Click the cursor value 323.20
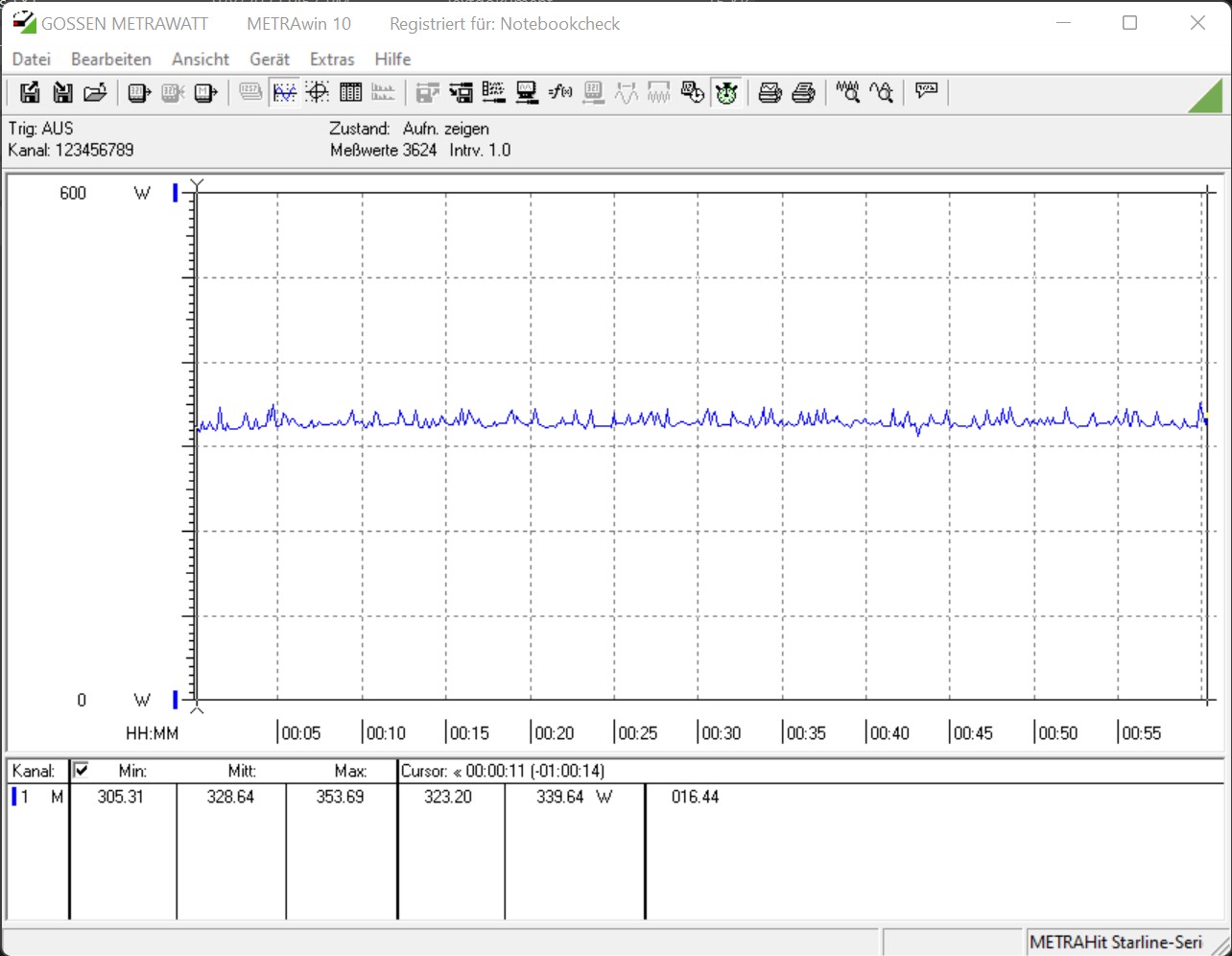The height and width of the screenshot is (956, 1232). click(x=448, y=797)
